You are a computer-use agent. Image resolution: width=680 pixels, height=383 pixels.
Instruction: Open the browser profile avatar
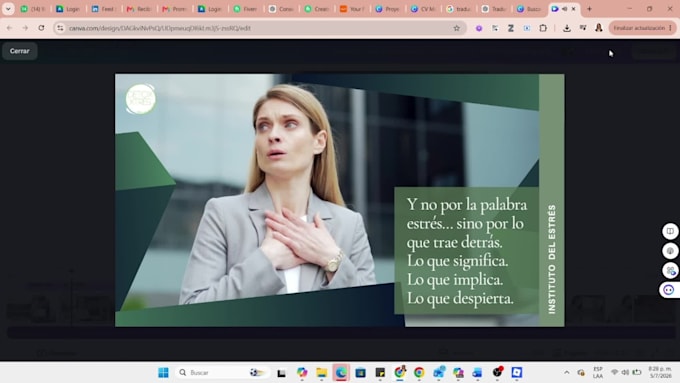(599, 28)
